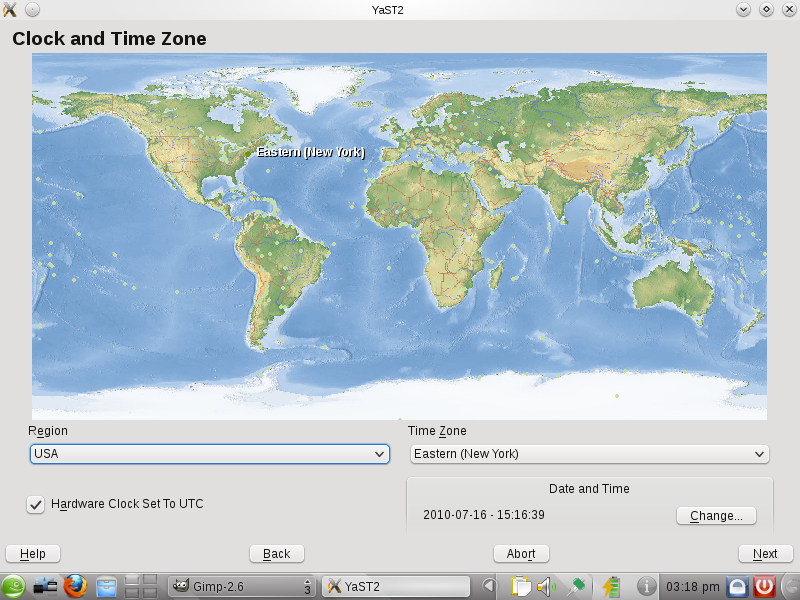Click the Eastern (New York) map label
800x600 pixels.
coord(311,152)
